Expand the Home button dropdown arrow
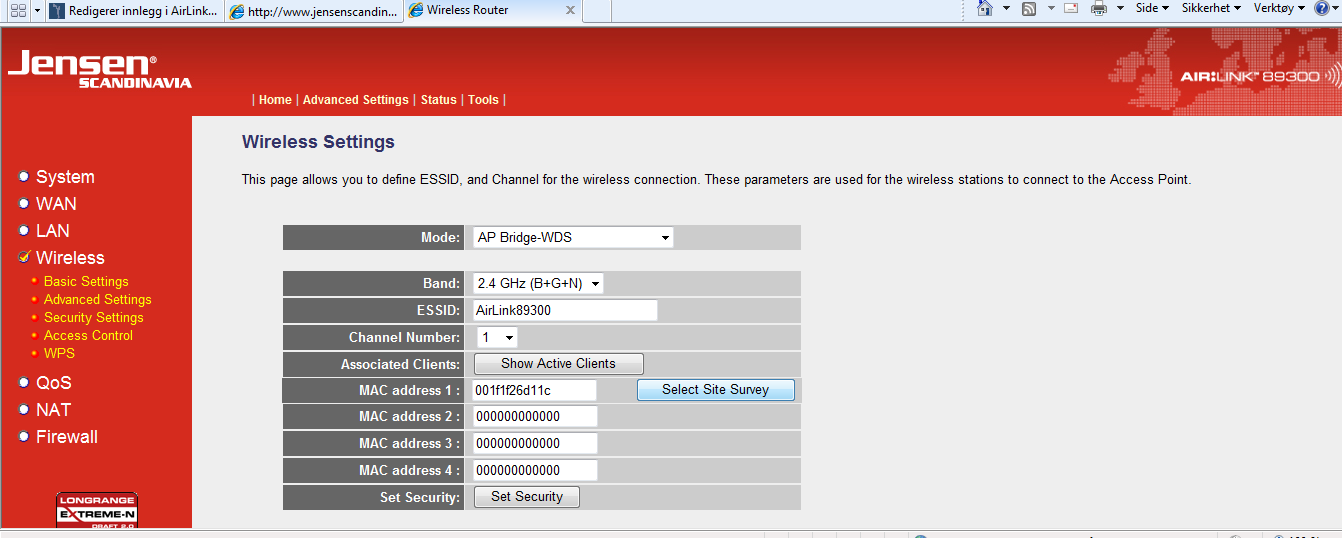Screen dimensions: 1342x538 click(1005, 8)
